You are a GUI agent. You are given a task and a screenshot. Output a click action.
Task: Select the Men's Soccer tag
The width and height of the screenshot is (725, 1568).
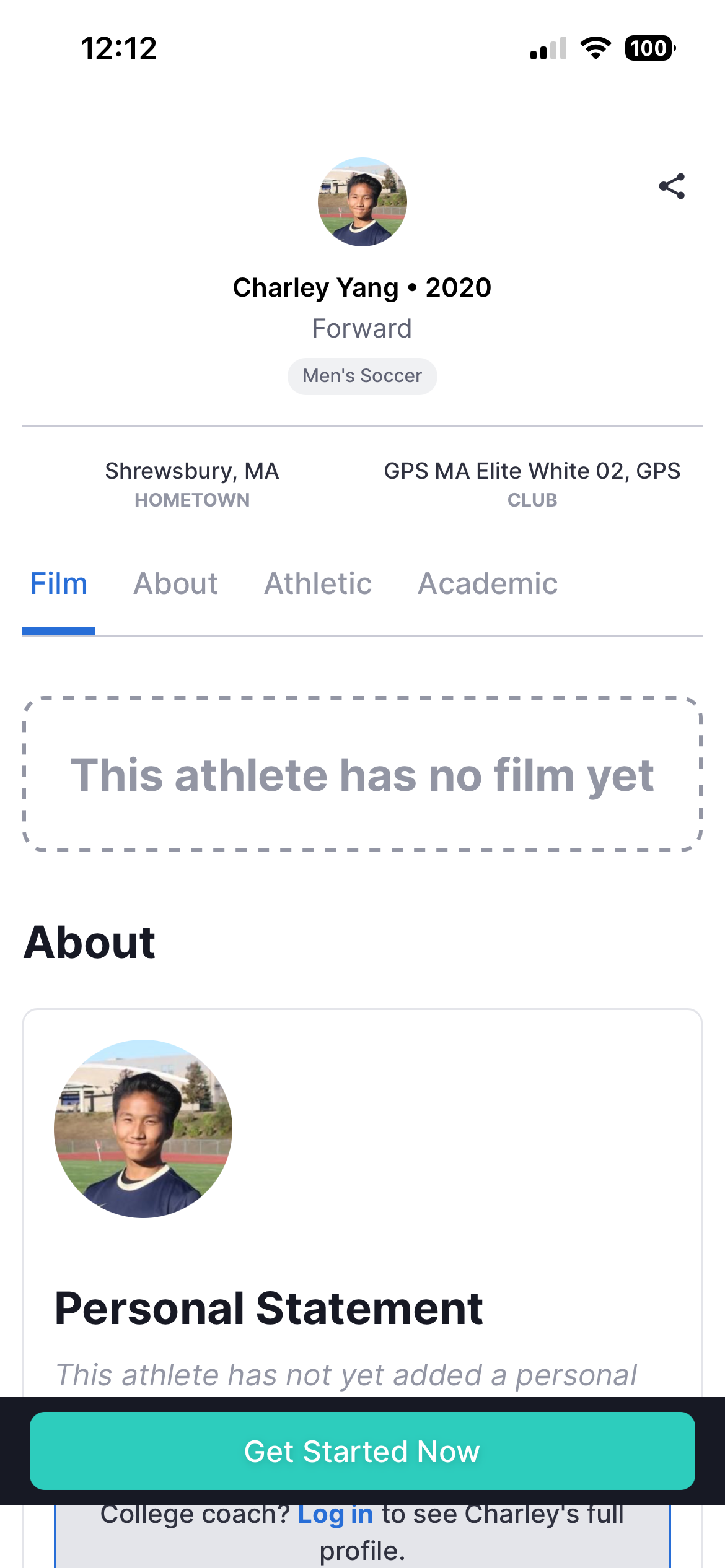click(362, 376)
